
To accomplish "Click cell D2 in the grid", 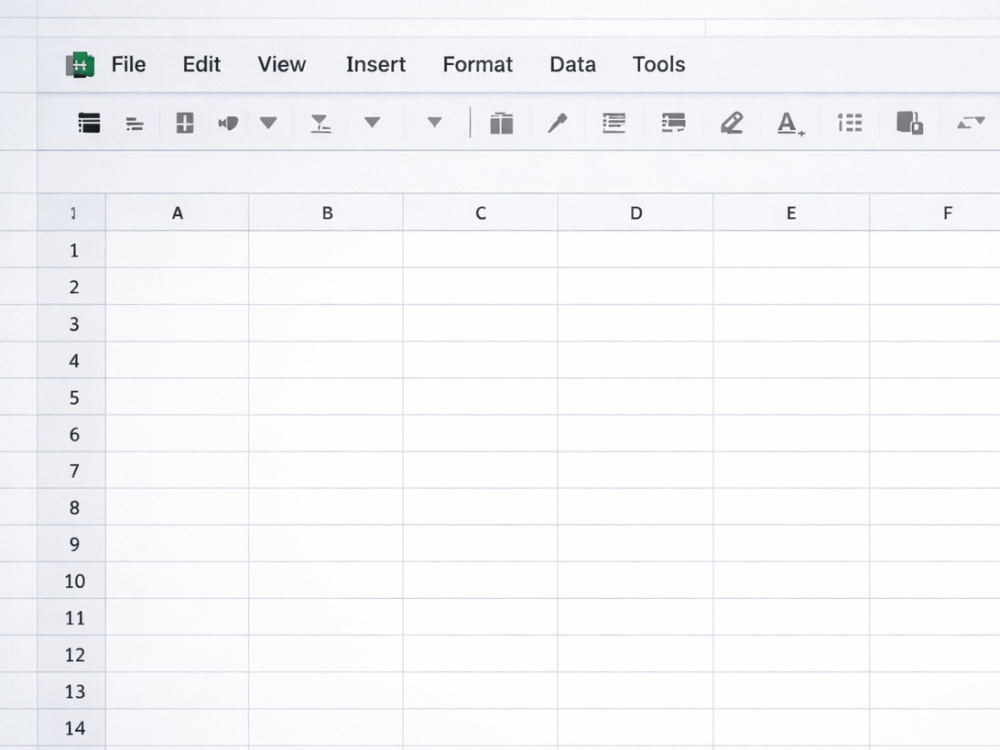I will [x=635, y=286].
